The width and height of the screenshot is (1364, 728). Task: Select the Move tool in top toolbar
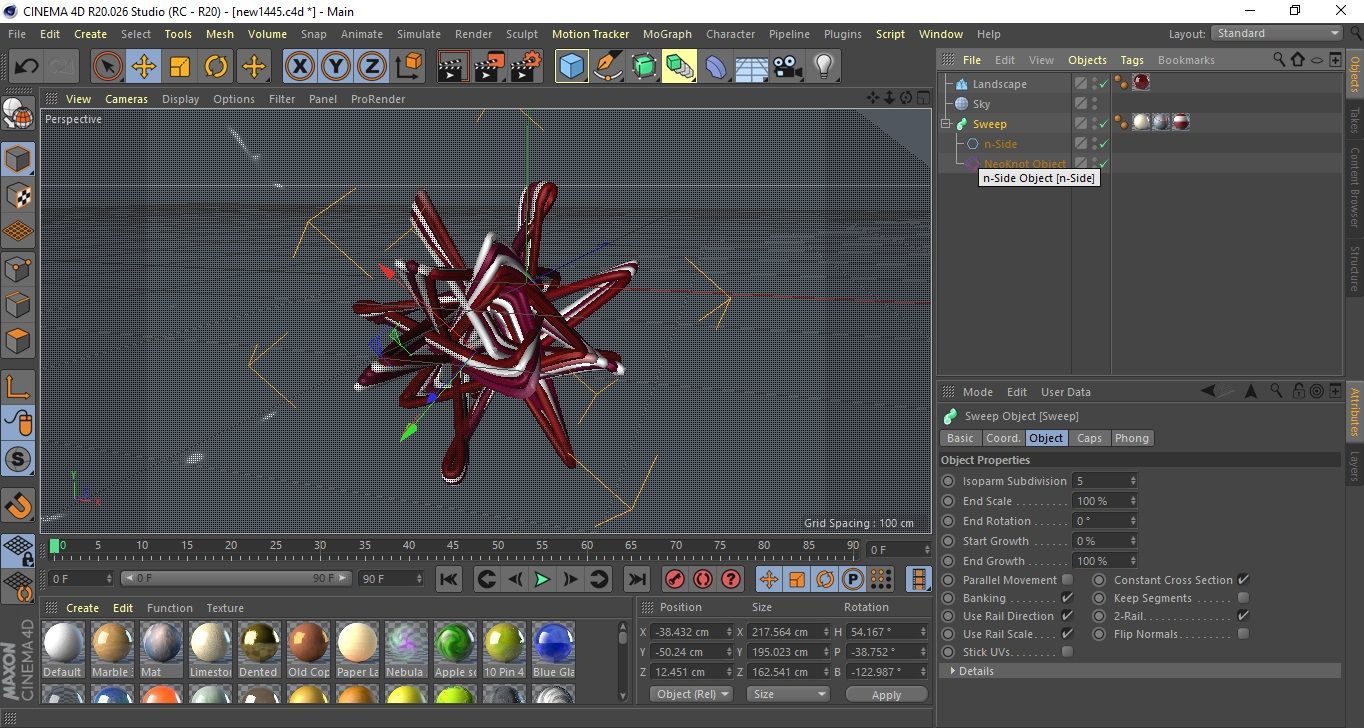point(144,67)
